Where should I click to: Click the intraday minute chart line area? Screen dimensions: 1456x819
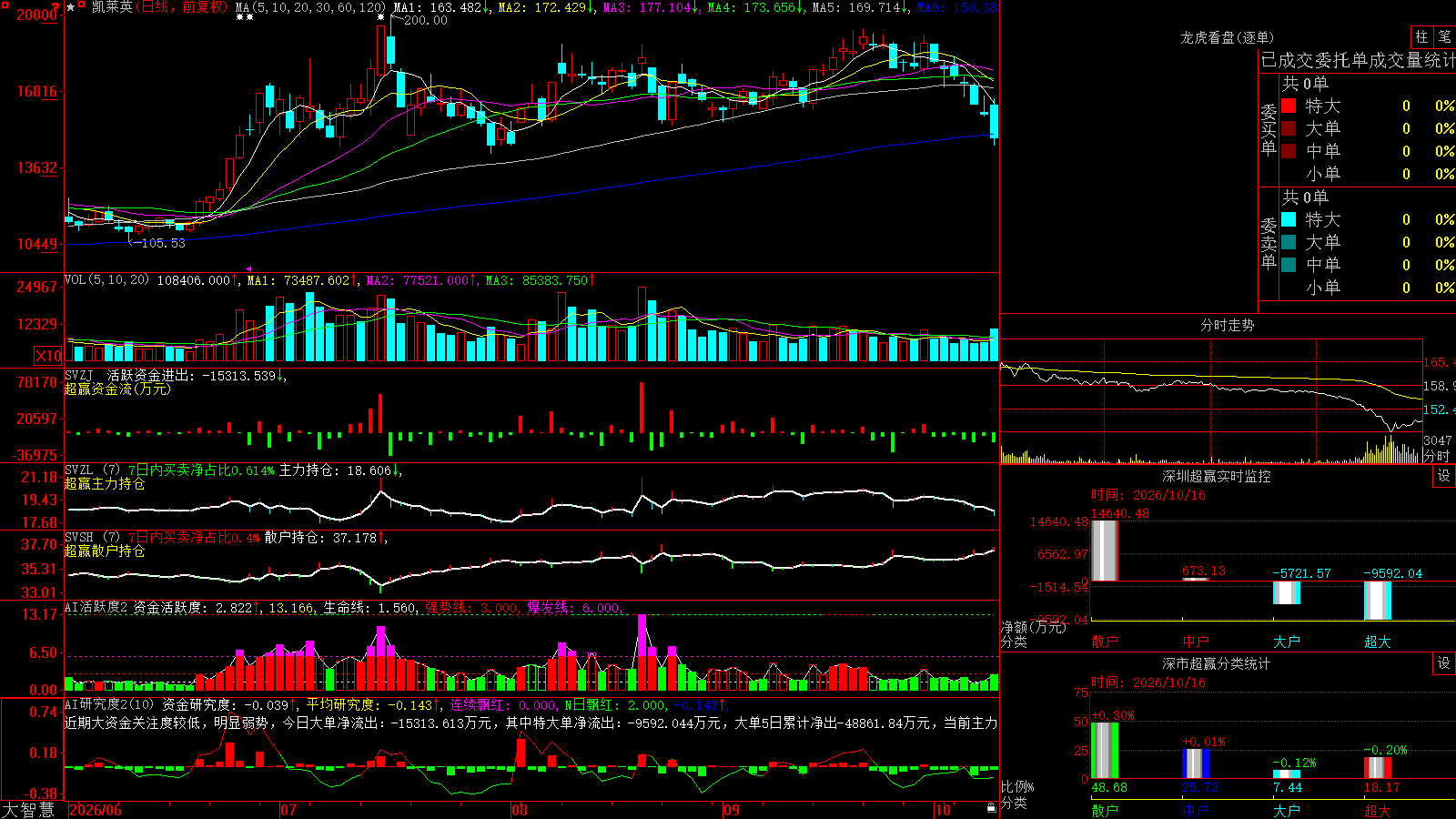tap(1211, 387)
